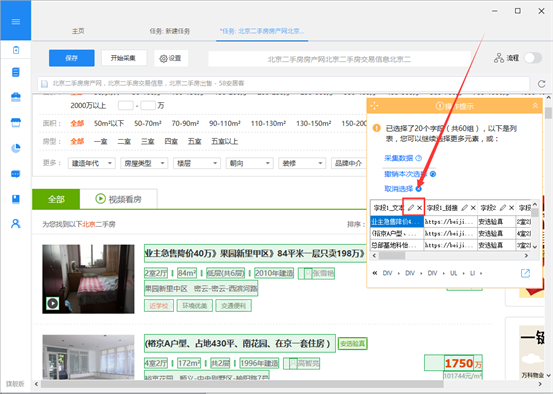Click the first listing bedroom photo
Image resolution: width=553 pixels, height=394 pixels.
88,279
